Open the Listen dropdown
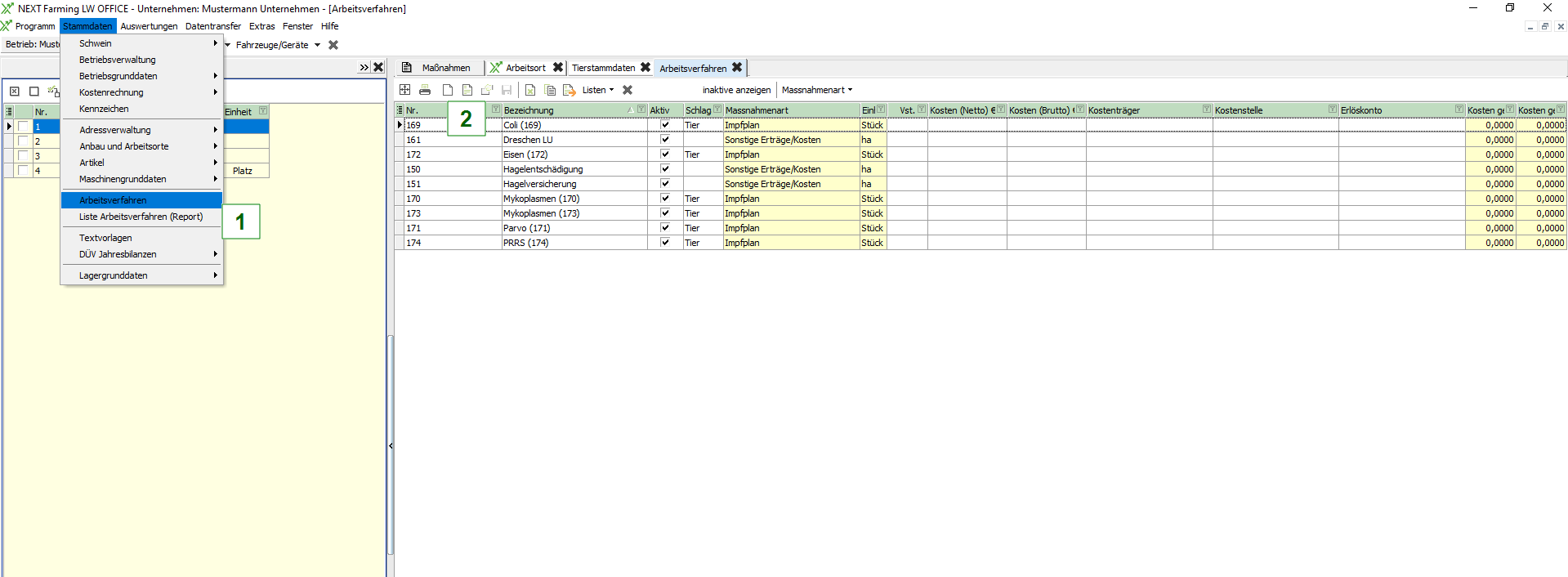1568x577 pixels. 597,90
